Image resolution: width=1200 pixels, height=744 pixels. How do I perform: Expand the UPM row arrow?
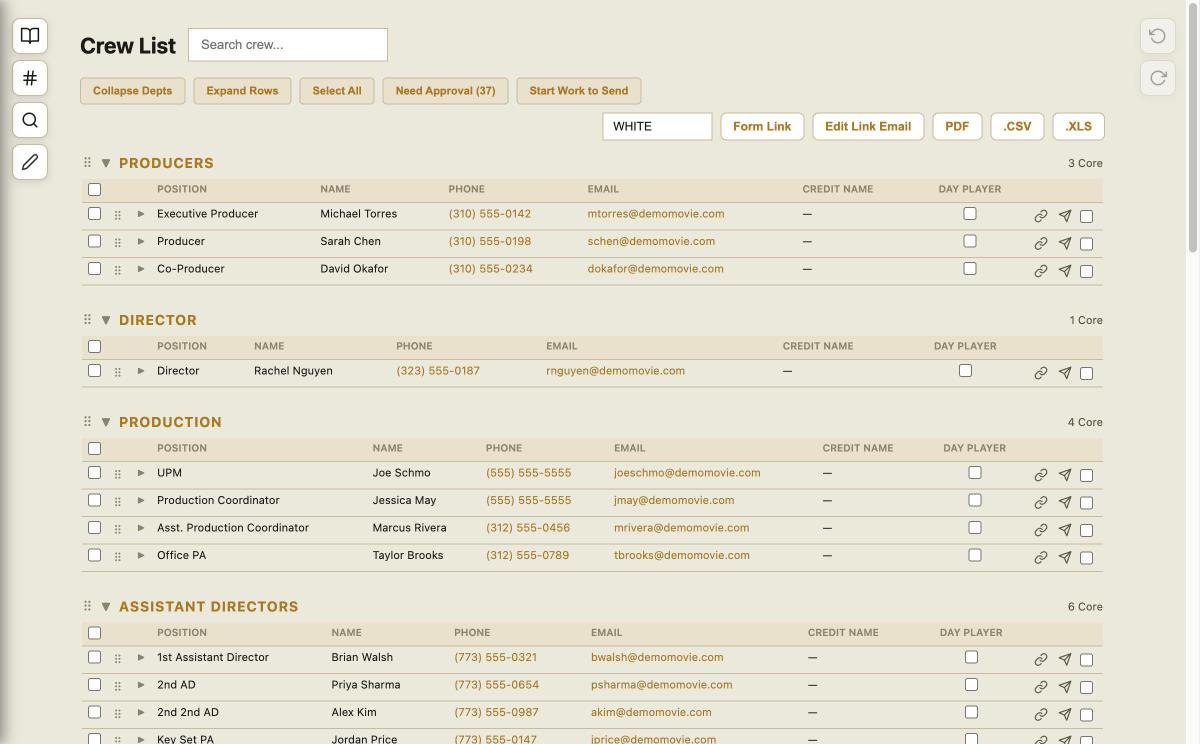click(x=141, y=473)
